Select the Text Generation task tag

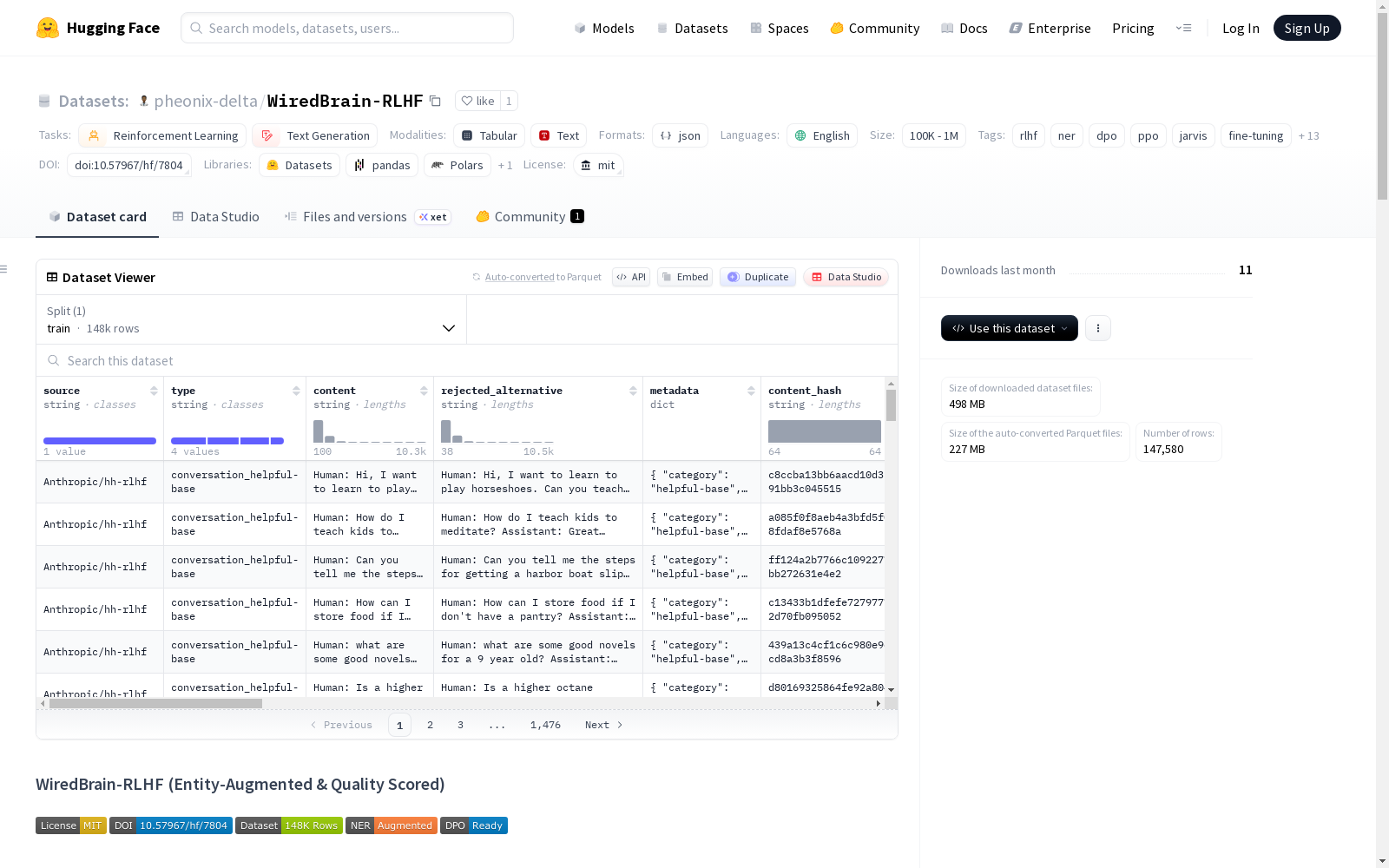point(315,135)
